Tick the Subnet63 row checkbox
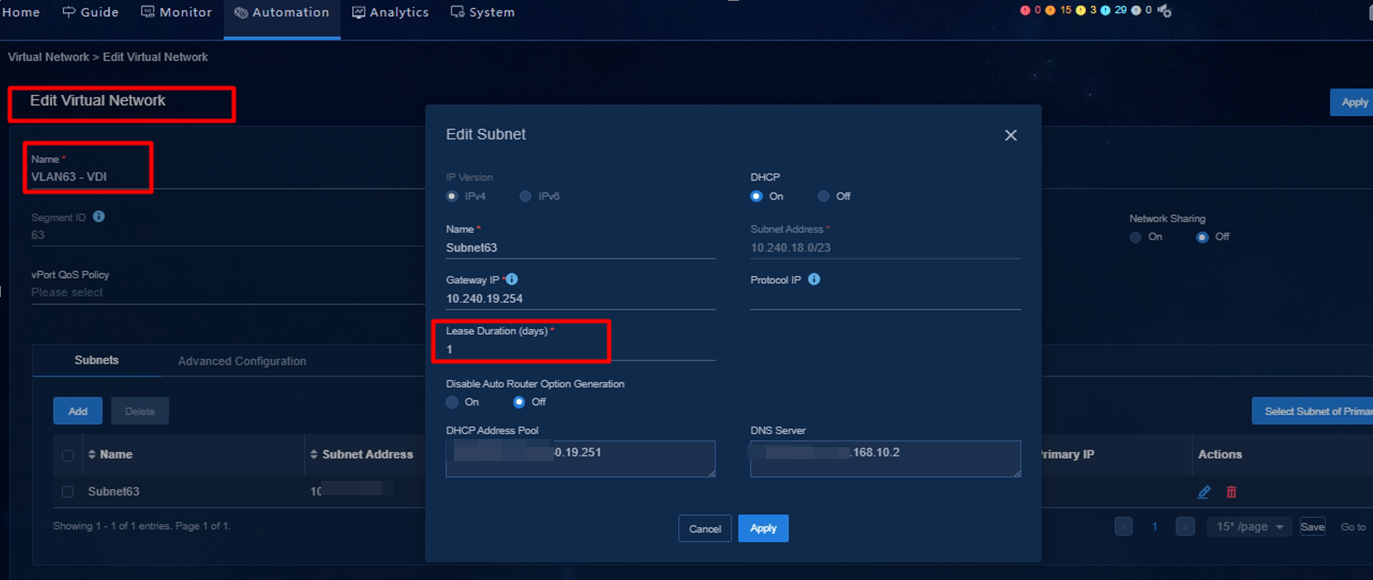Viewport: 1373px width, 580px height. [x=68, y=492]
